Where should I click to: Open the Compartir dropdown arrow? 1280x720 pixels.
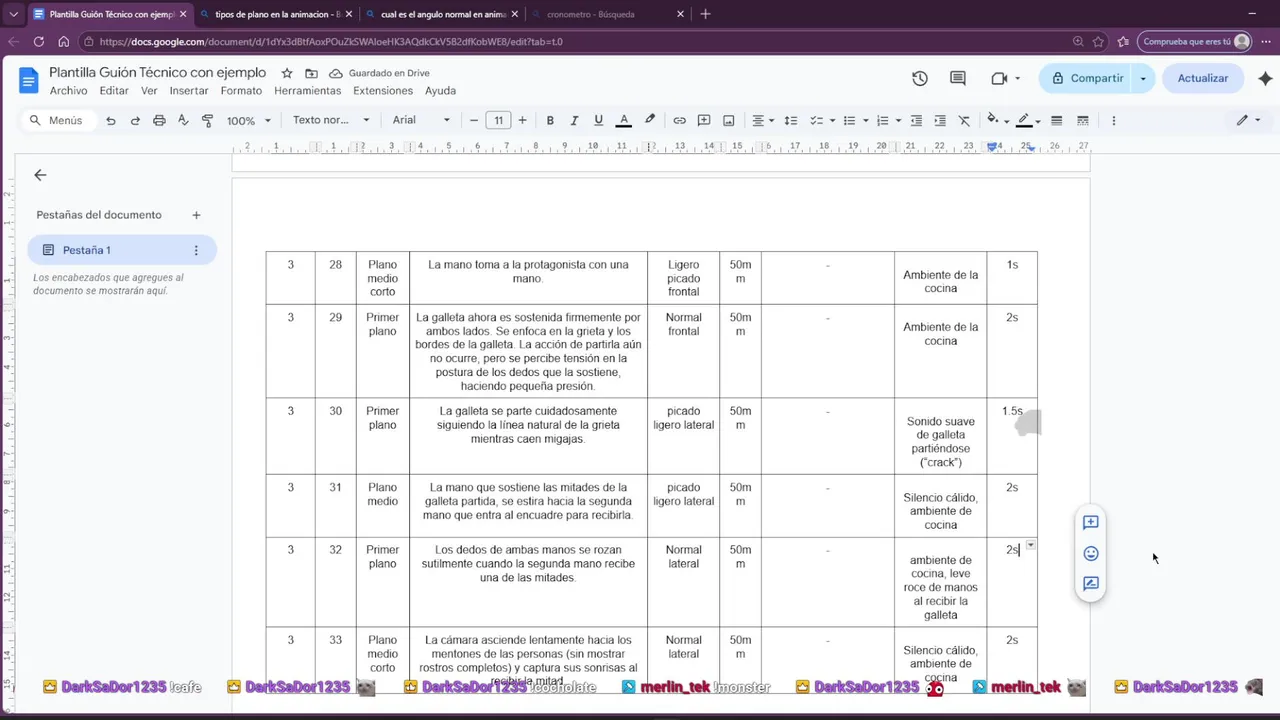point(1143,78)
